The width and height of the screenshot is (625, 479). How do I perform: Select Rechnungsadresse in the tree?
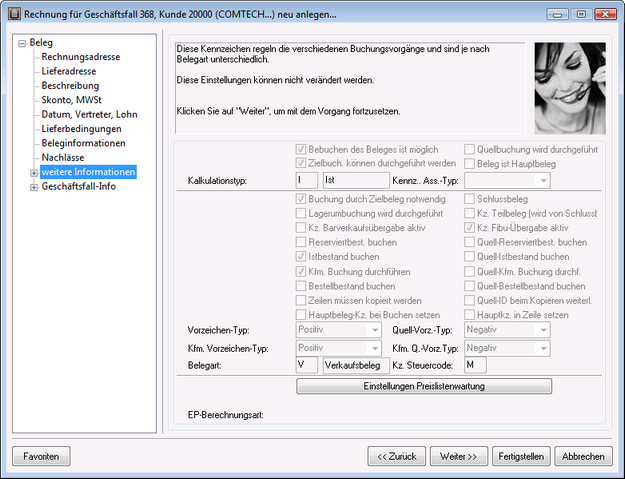[x=81, y=57]
